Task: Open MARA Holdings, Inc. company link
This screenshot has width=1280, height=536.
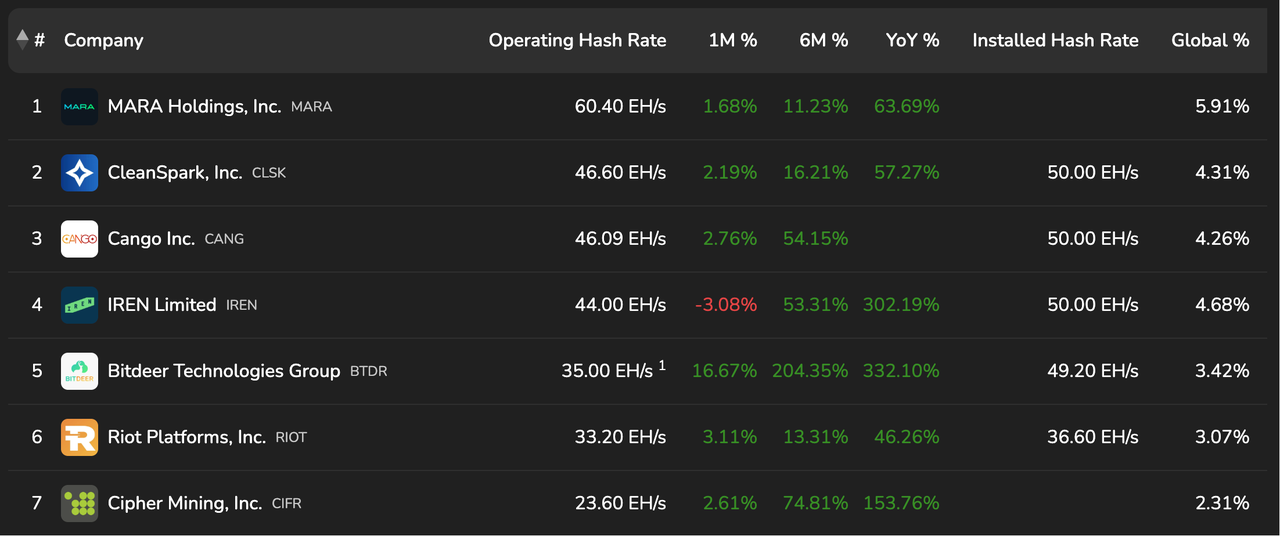Action: (x=194, y=106)
